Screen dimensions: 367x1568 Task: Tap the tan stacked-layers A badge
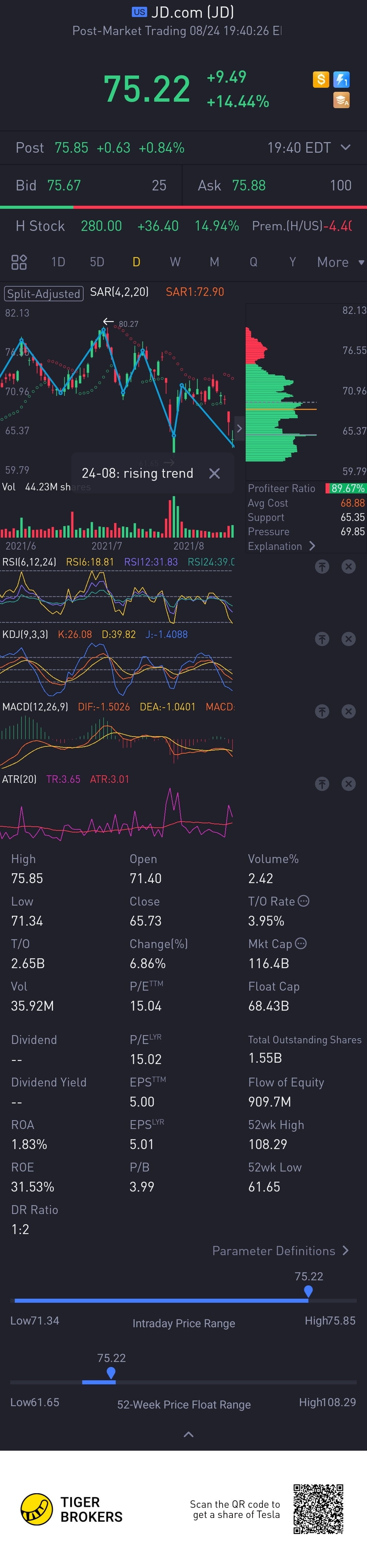[x=342, y=100]
